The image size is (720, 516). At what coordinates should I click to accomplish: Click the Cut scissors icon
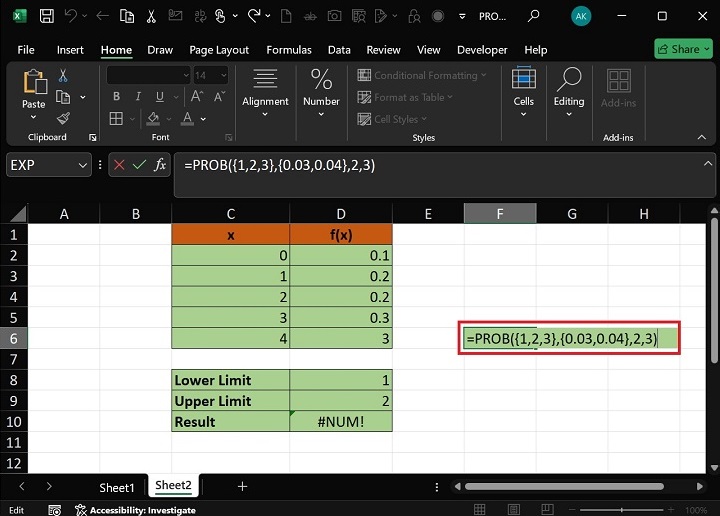[63, 76]
